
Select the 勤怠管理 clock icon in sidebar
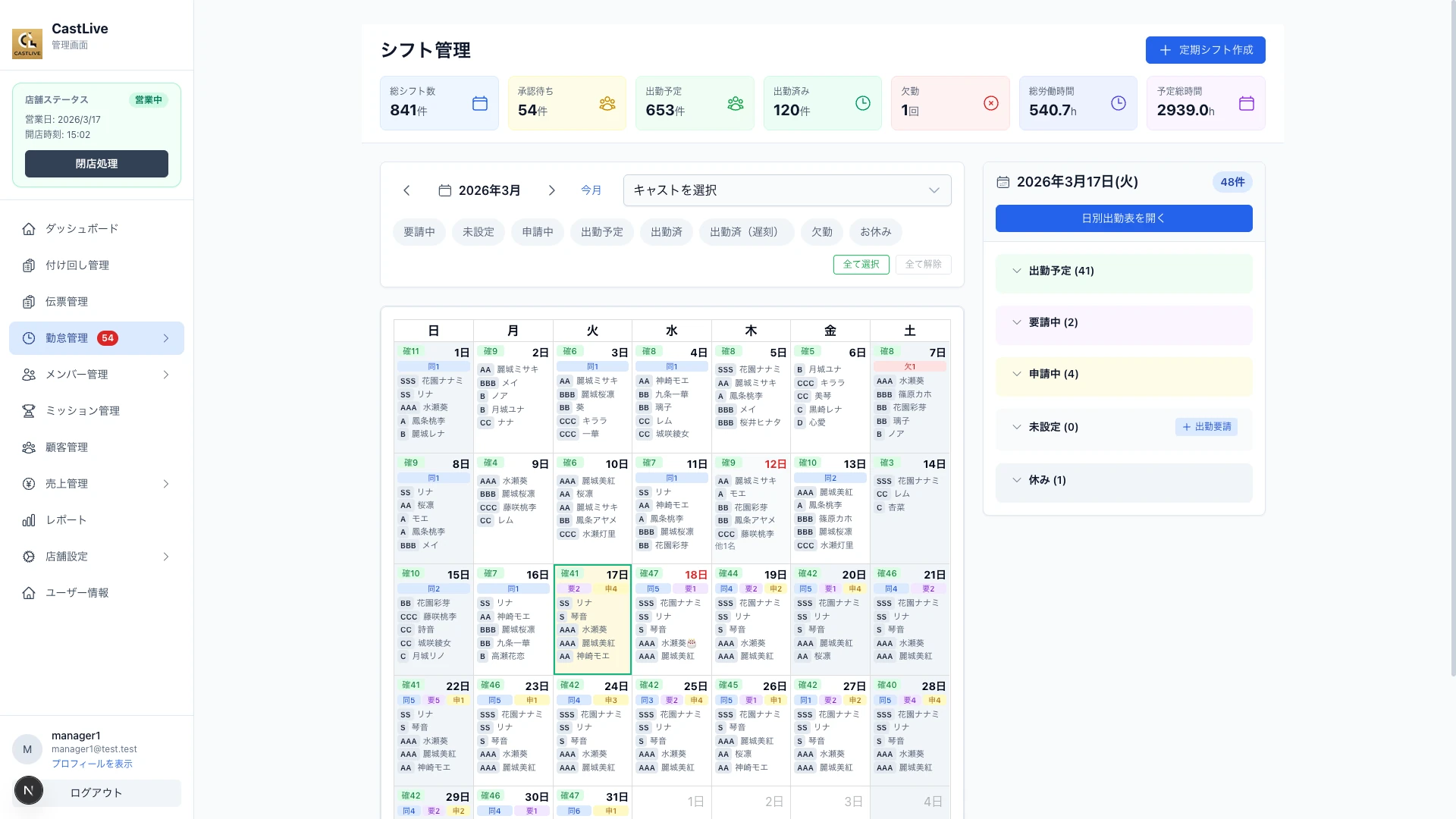point(29,338)
